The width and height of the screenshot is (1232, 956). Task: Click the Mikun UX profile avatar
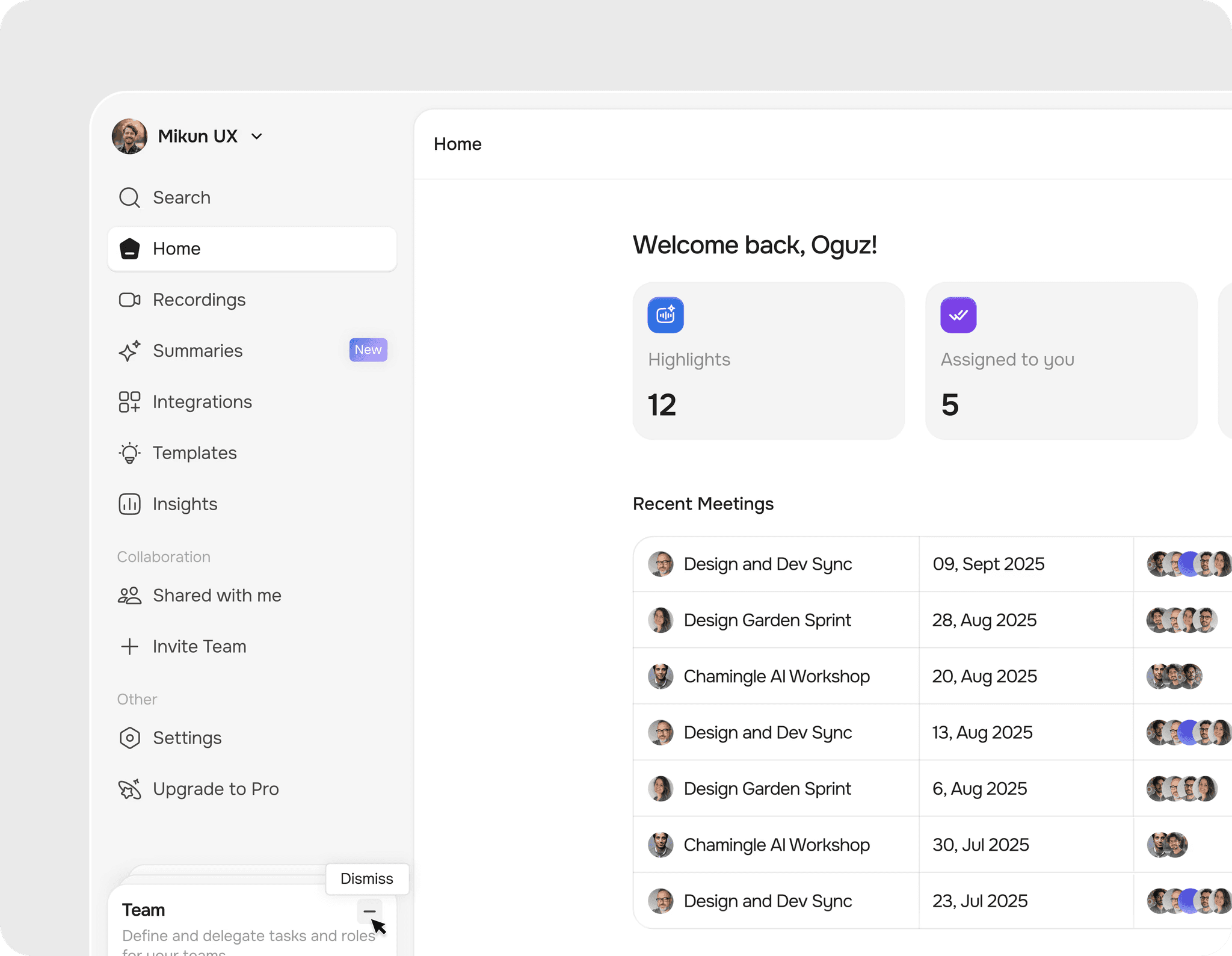129,137
